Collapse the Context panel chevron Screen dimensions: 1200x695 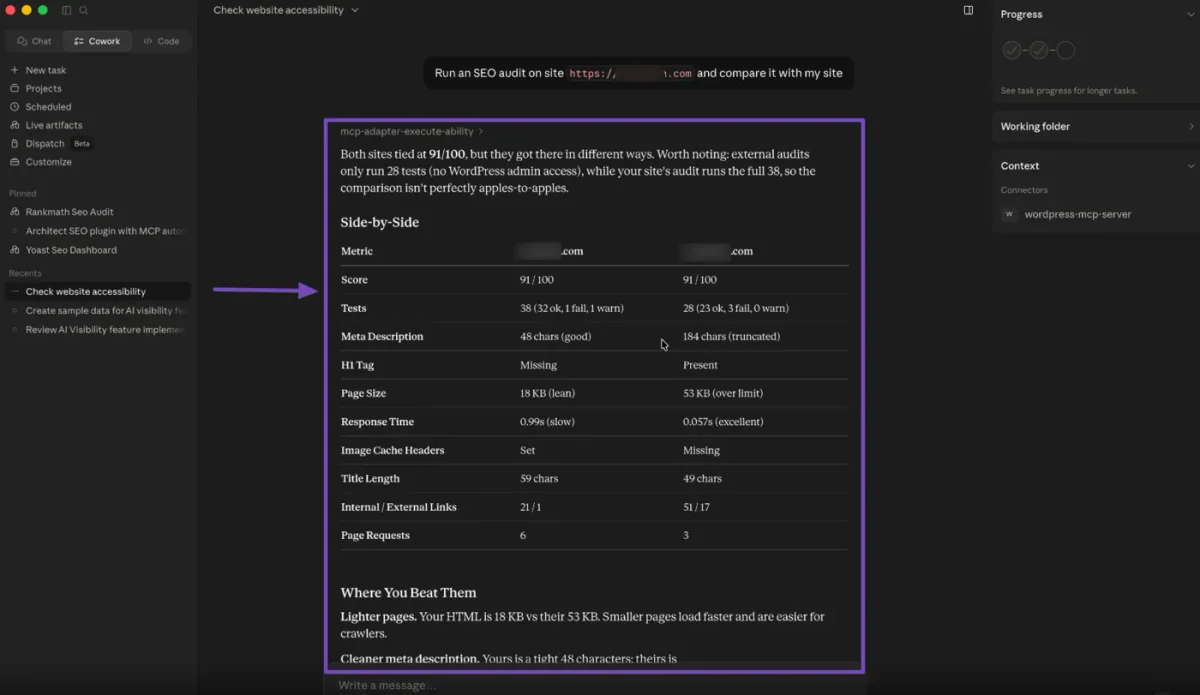click(x=1190, y=166)
